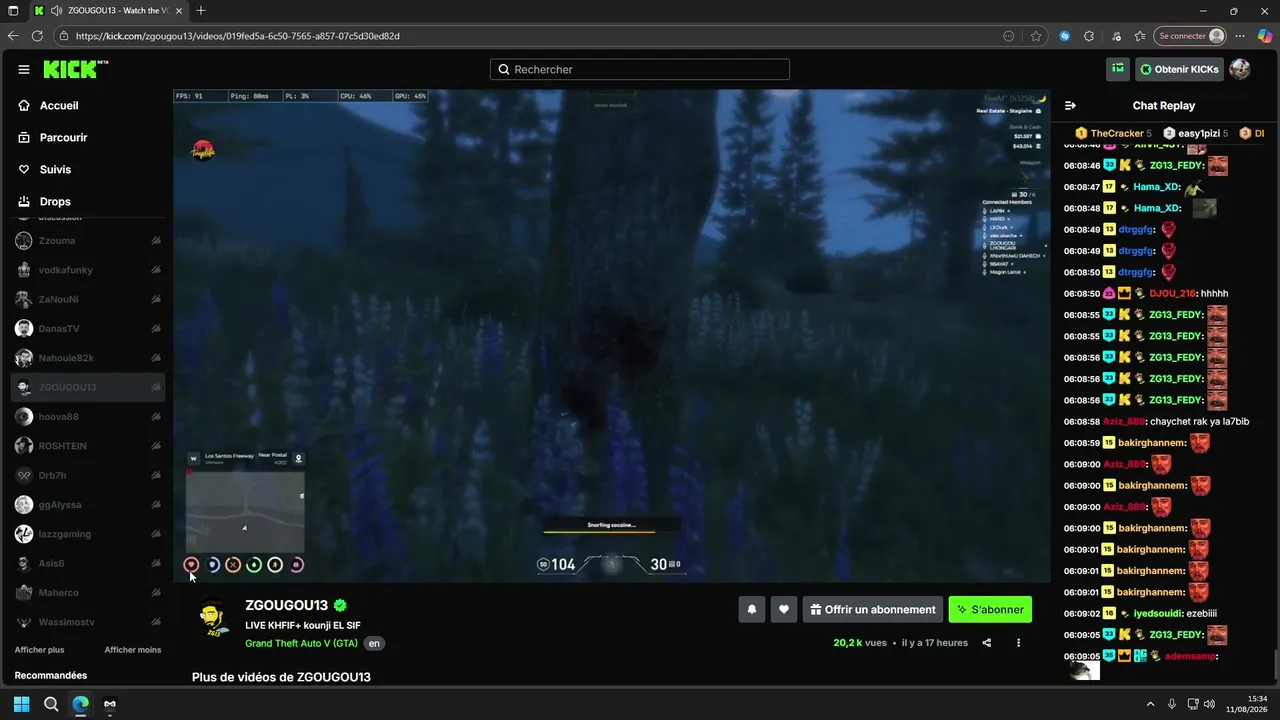Open the Drops section
The image size is (1280, 720).
[x=55, y=202]
